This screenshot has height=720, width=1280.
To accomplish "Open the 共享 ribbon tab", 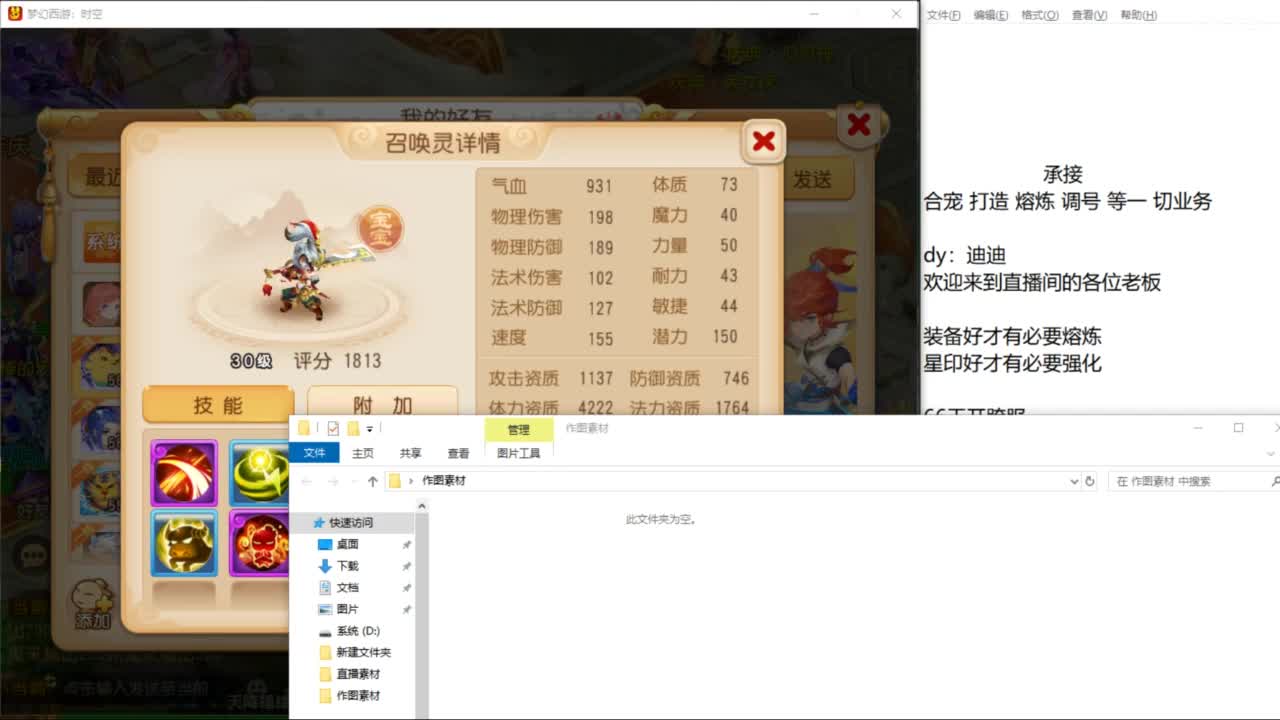I will [x=410, y=453].
